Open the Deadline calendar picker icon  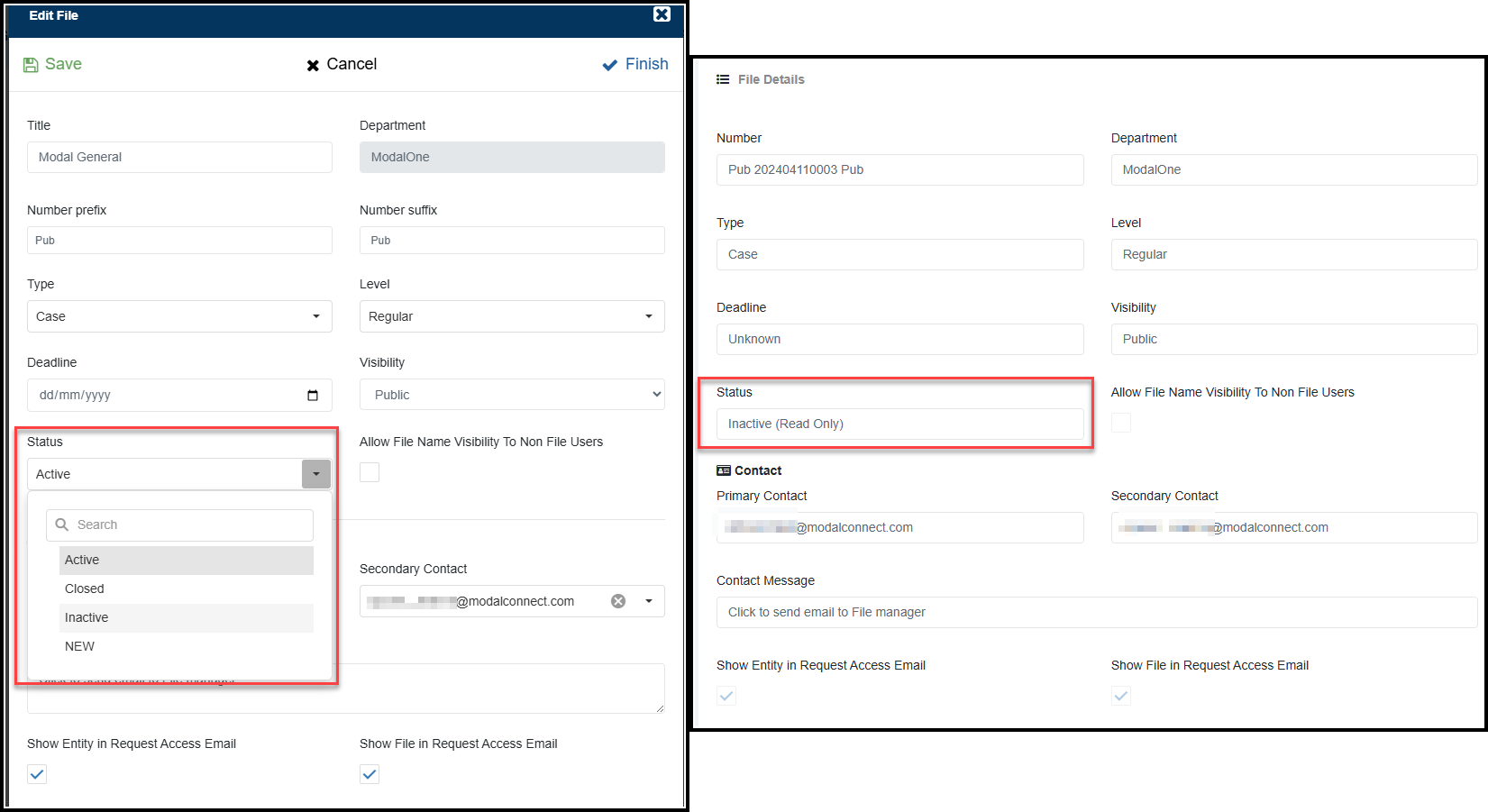[x=313, y=396]
